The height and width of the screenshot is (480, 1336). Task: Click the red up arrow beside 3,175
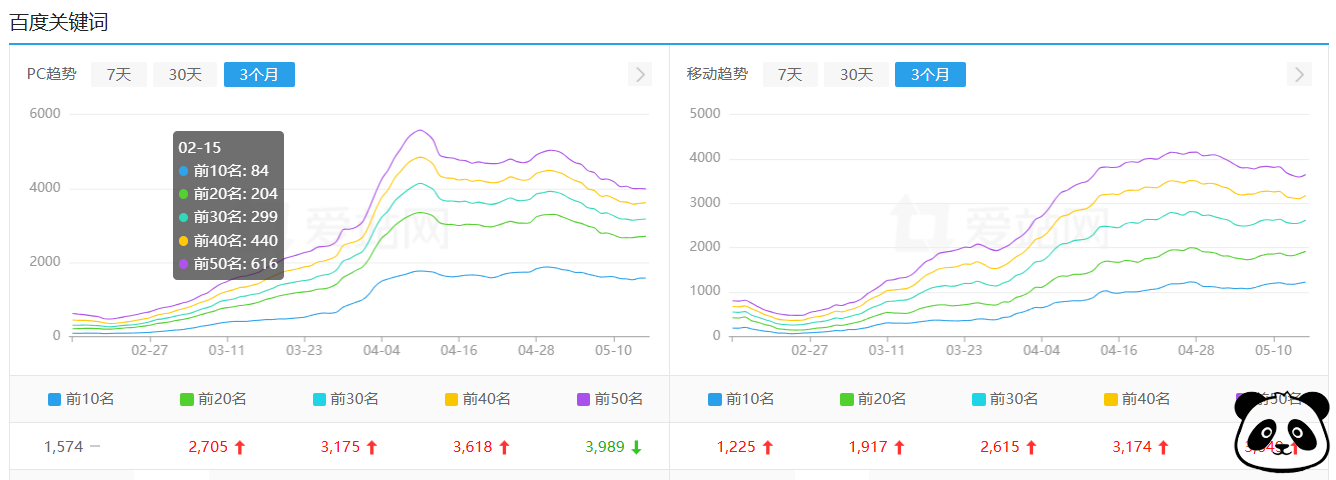(x=371, y=447)
